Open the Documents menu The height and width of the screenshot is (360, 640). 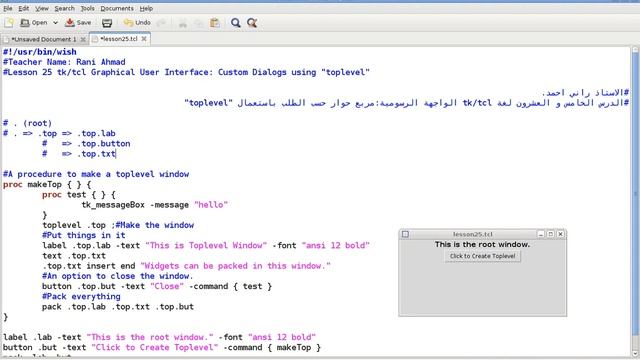coord(117,8)
